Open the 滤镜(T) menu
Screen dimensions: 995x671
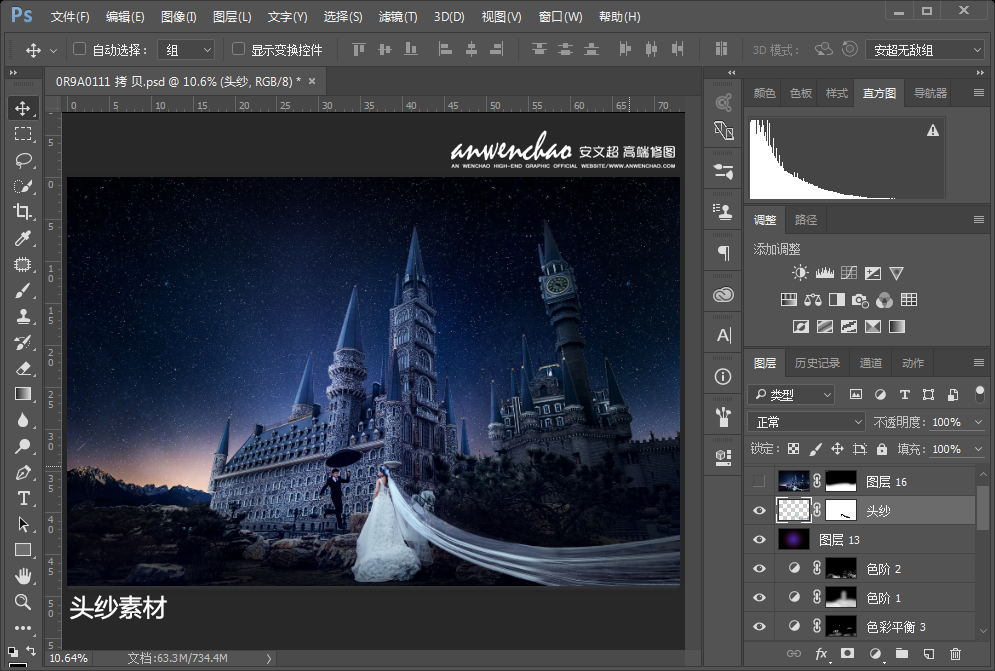point(398,17)
